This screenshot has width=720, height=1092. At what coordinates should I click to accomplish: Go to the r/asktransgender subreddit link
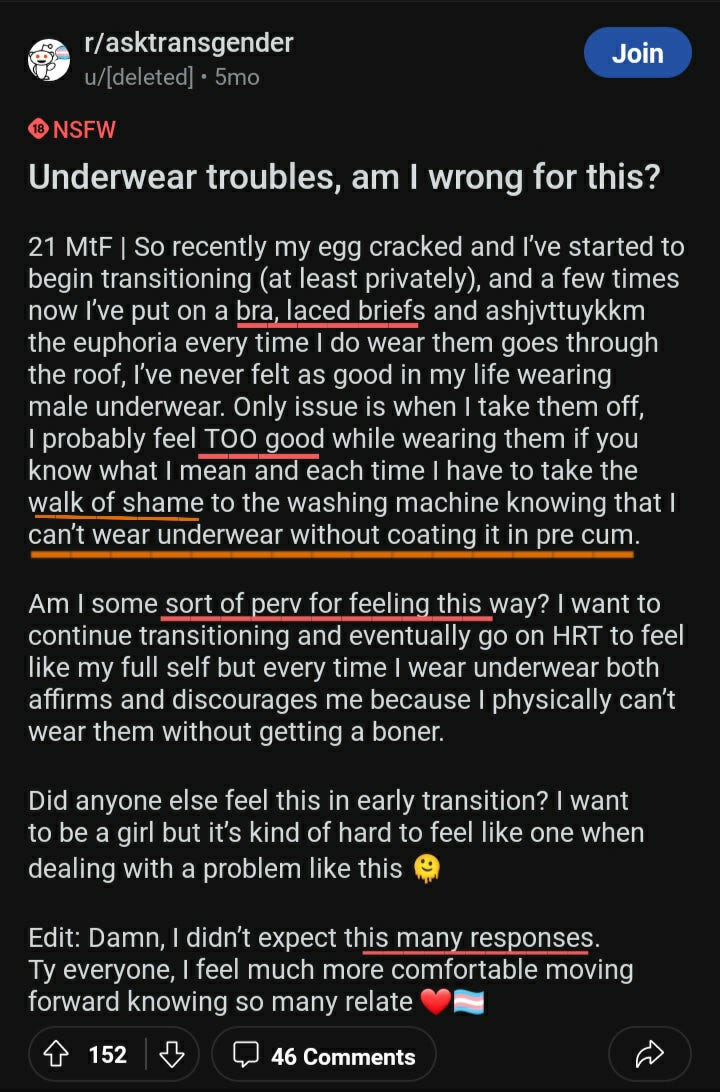point(189,43)
